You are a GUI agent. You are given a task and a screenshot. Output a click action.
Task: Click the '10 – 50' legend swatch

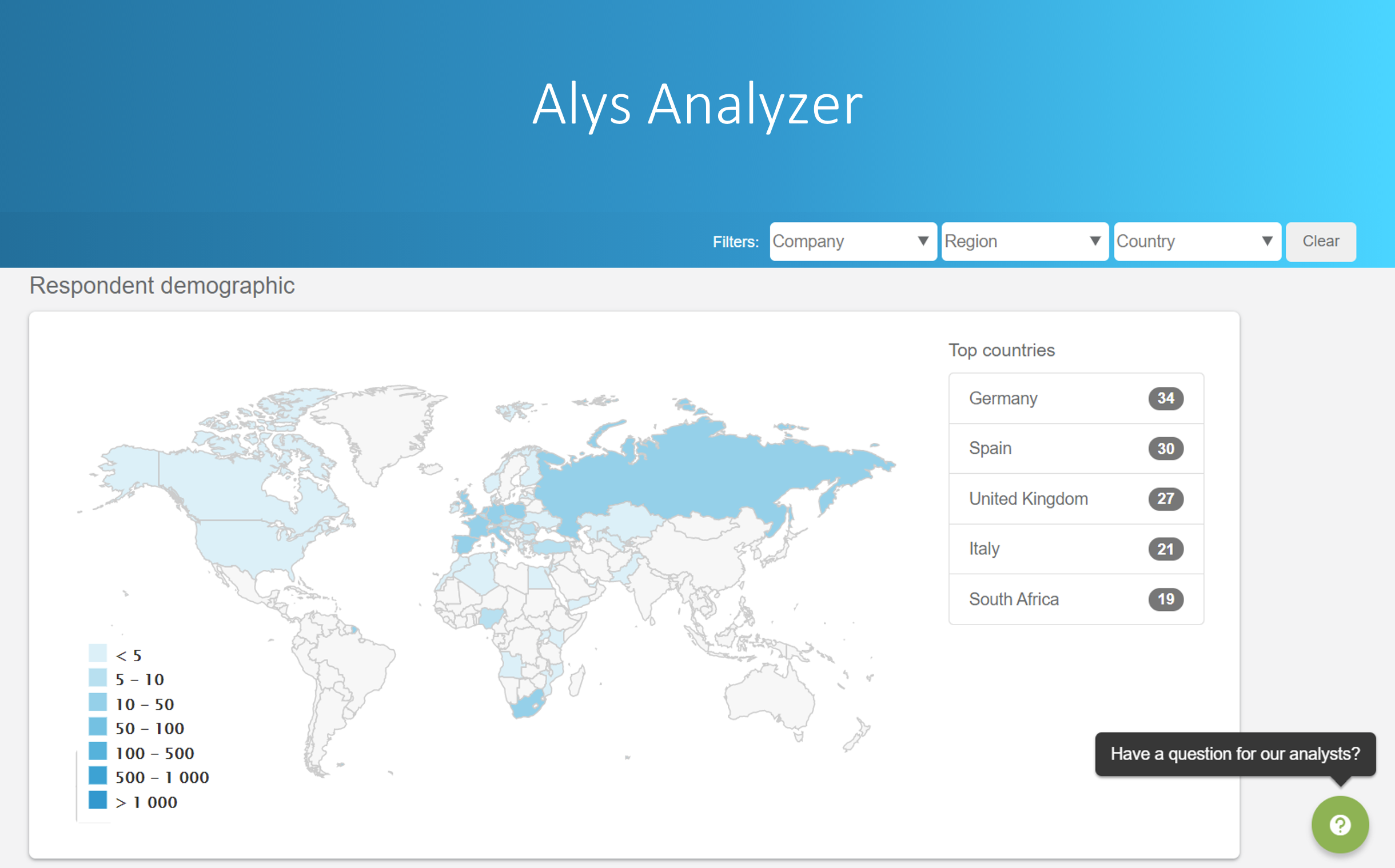click(98, 702)
